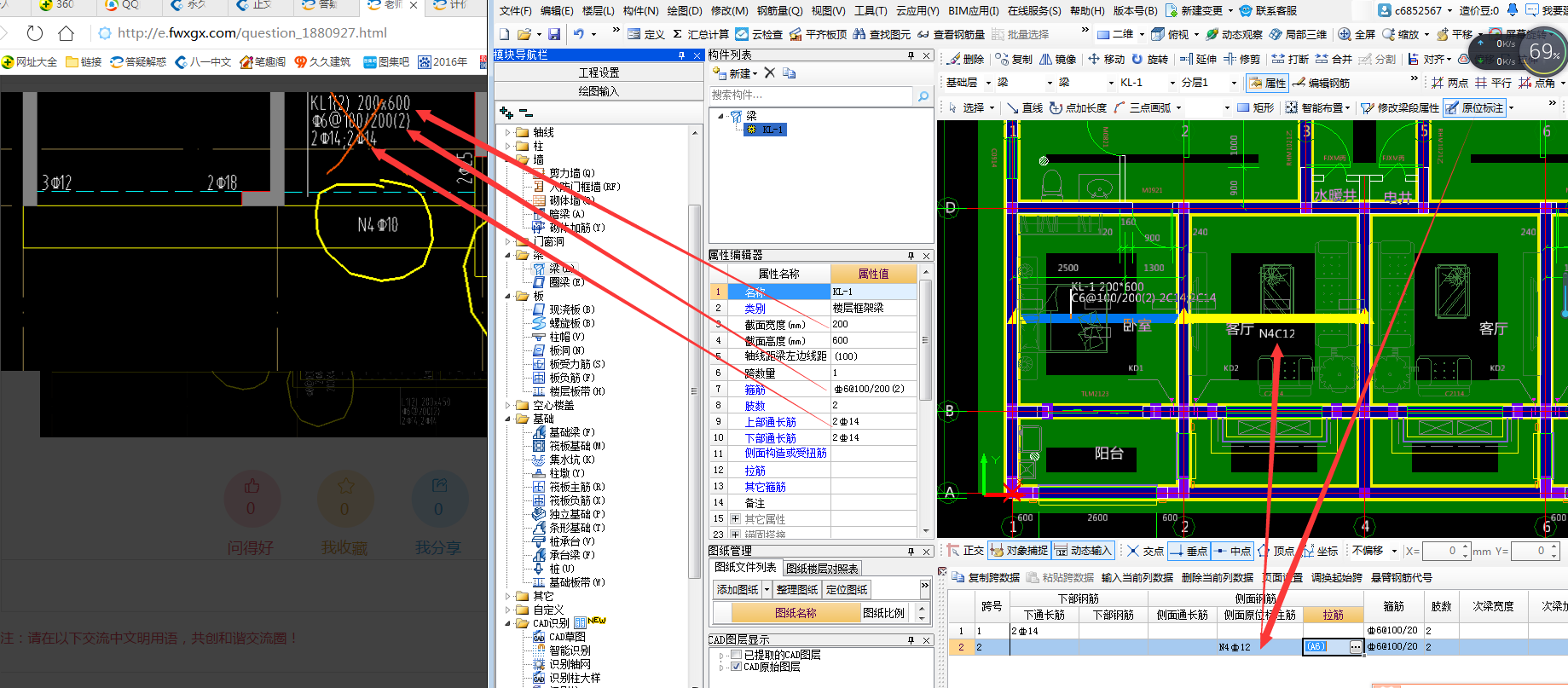Click the 动态观察 orbit tool

[x=1234, y=34]
